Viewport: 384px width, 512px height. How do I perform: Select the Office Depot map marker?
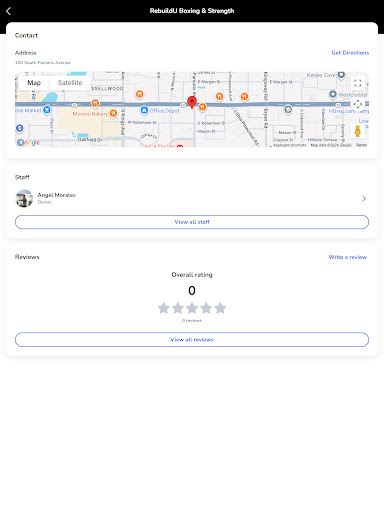[x=144, y=110]
